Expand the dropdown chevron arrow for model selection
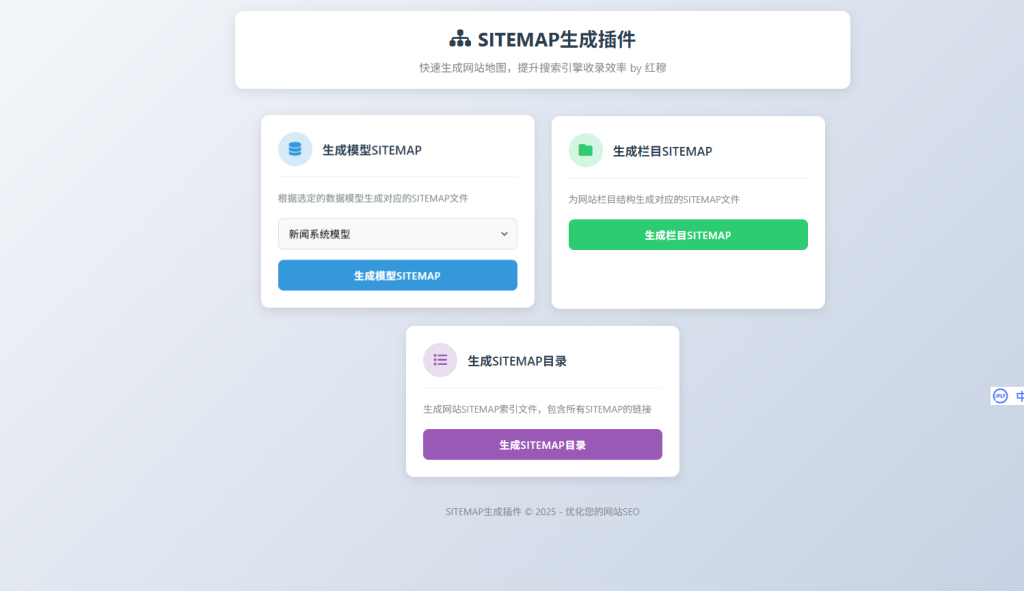 [503, 234]
